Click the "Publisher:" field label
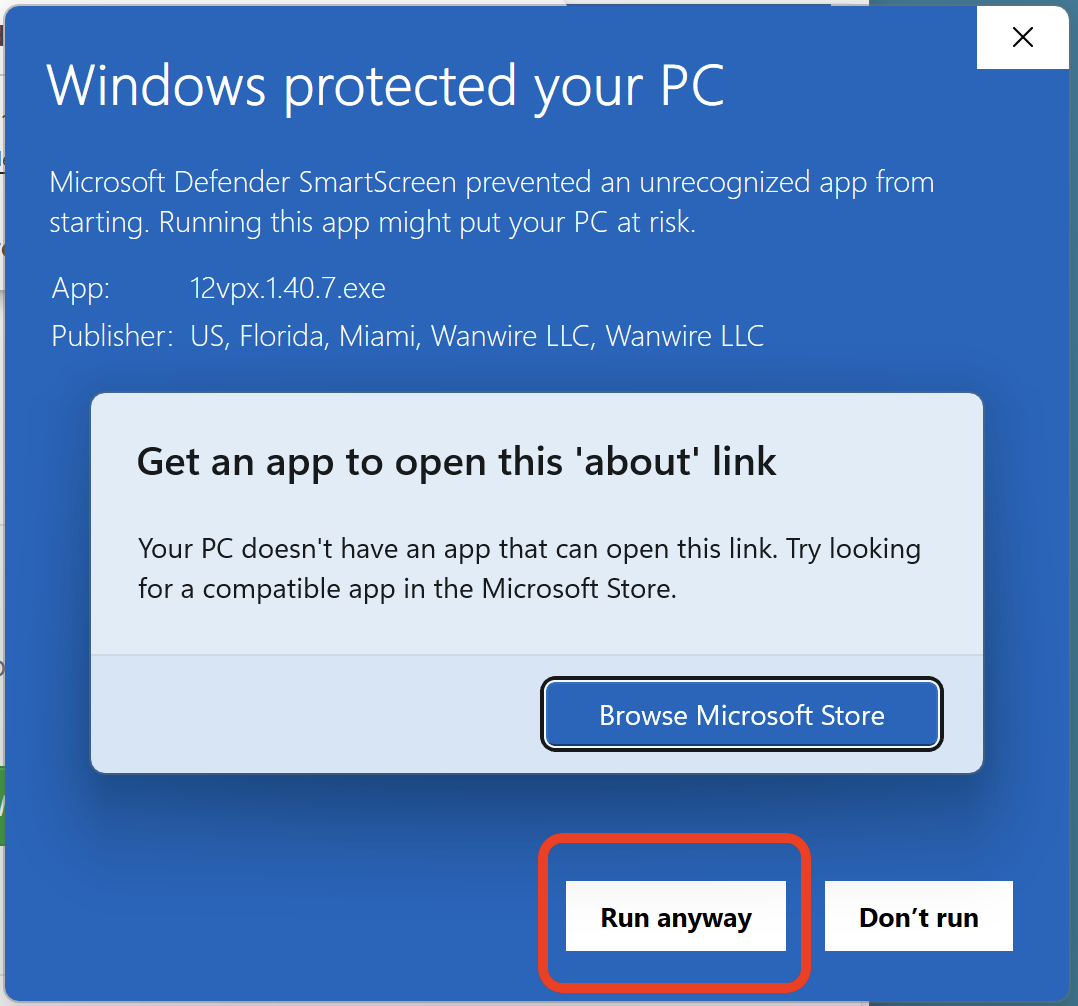The width and height of the screenshot is (1078, 1006). tap(112, 336)
